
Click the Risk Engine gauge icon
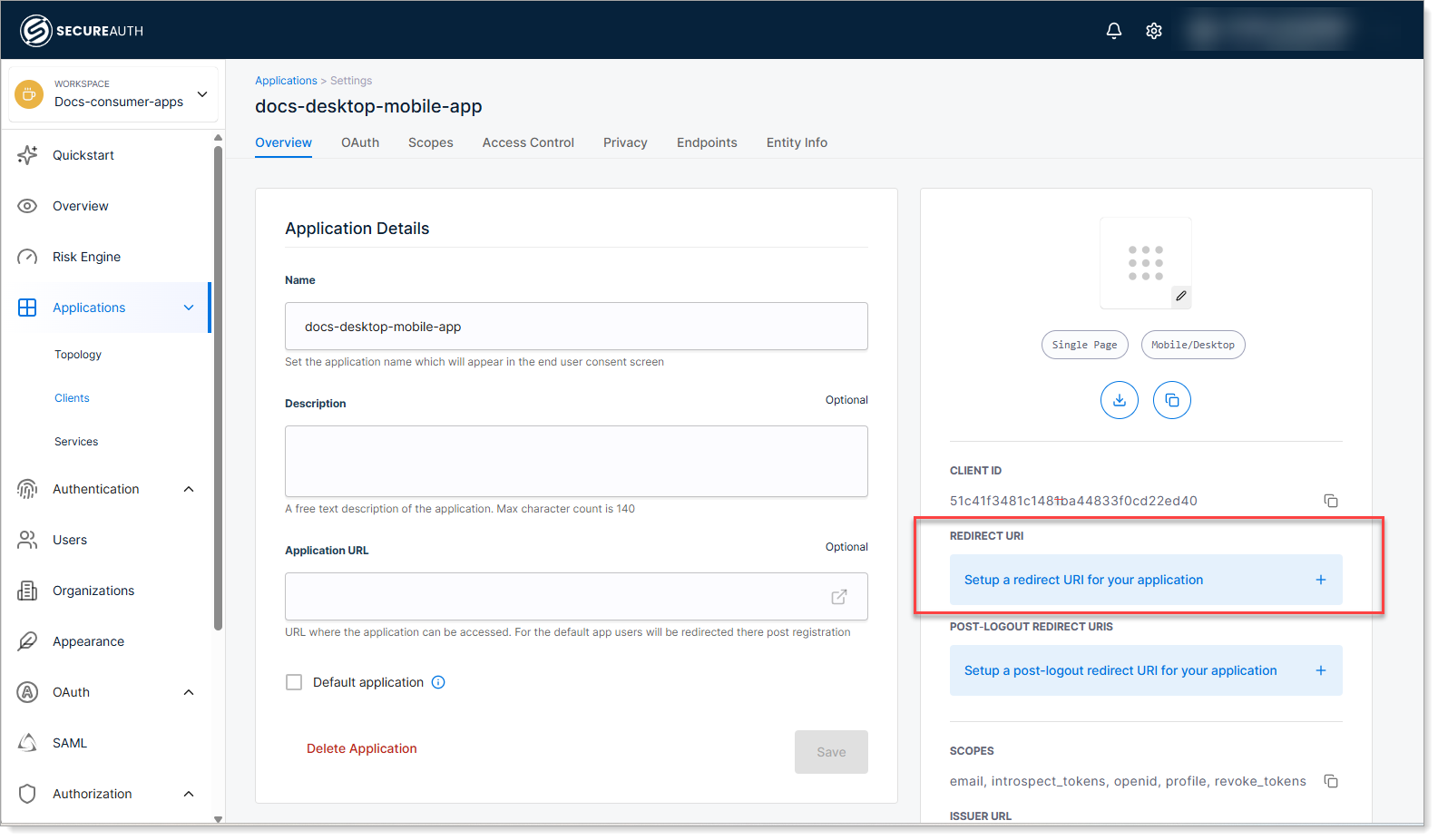27,257
